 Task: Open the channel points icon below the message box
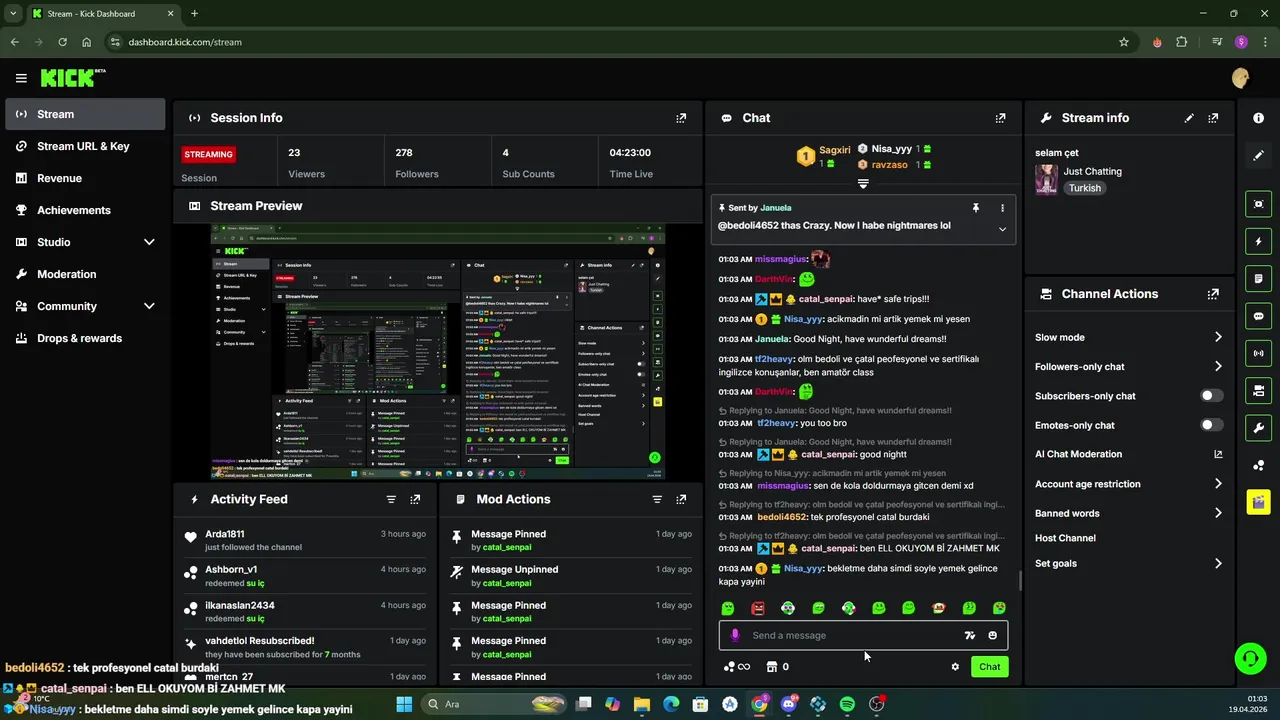tap(736, 667)
